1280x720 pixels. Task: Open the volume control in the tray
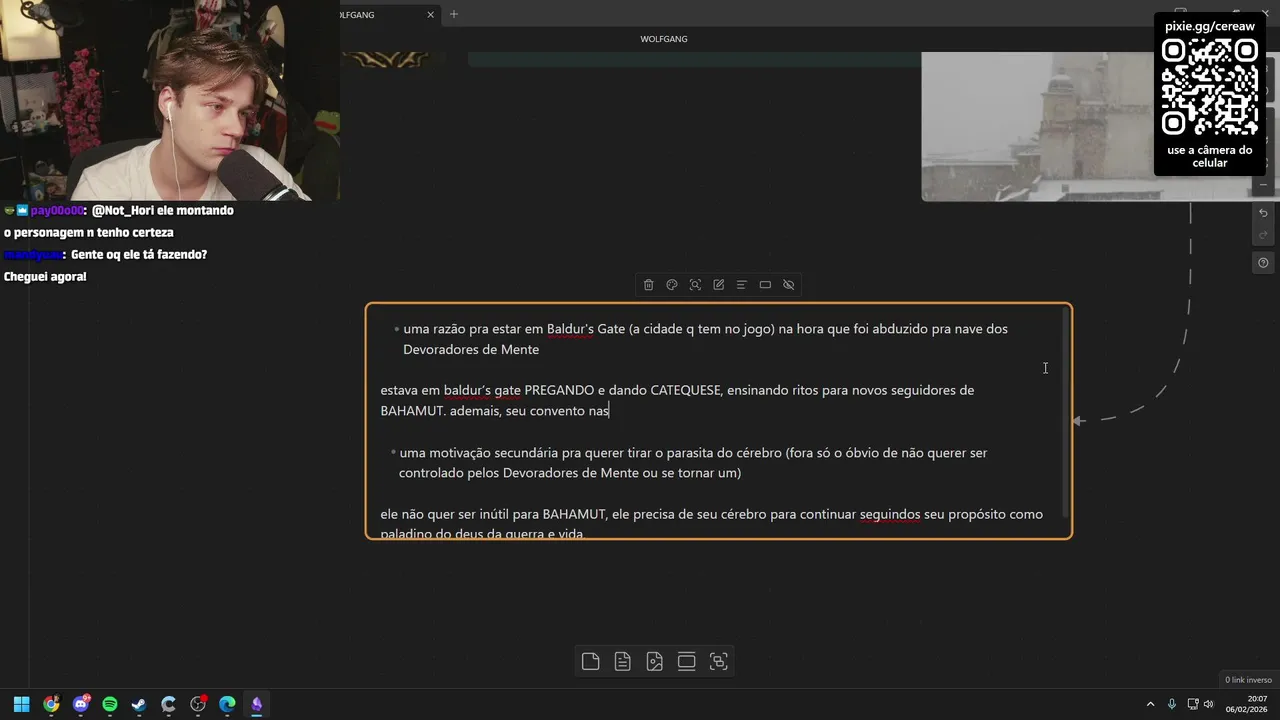click(x=1210, y=704)
